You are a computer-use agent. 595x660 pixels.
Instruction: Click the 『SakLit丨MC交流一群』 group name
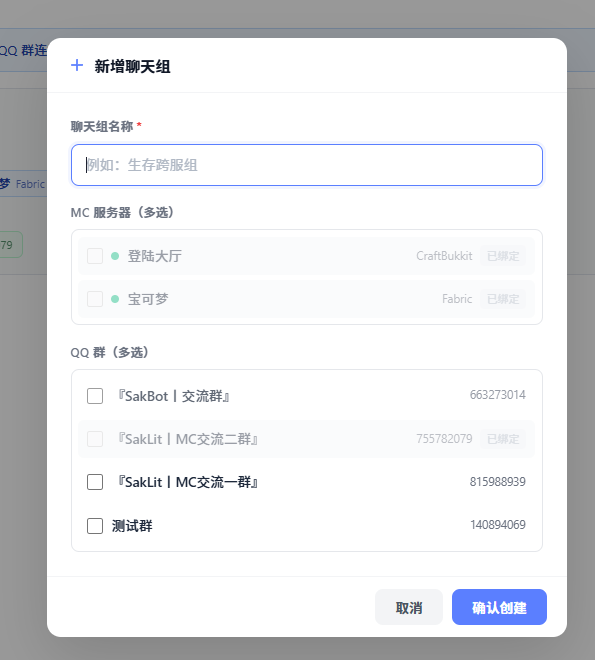click(186, 482)
